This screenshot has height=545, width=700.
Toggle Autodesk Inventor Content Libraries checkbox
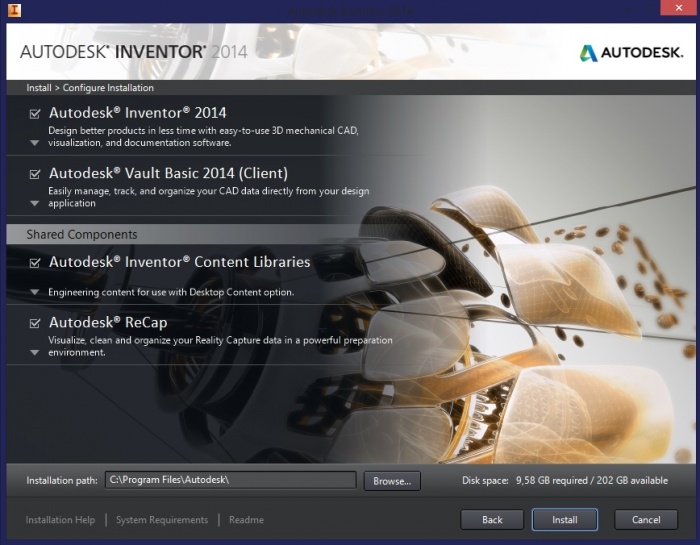click(35, 263)
